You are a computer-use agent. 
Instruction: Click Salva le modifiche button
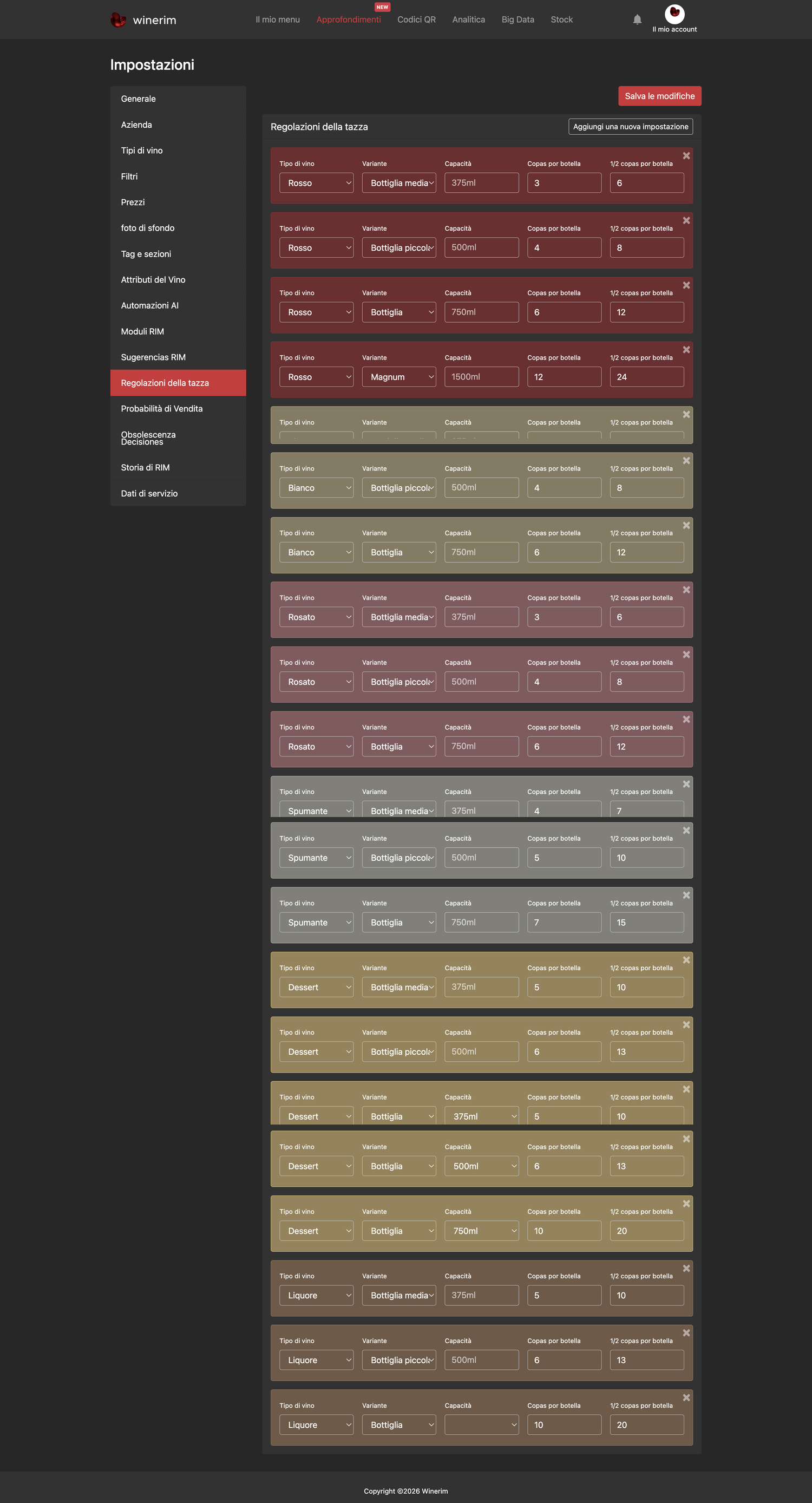(660, 96)
